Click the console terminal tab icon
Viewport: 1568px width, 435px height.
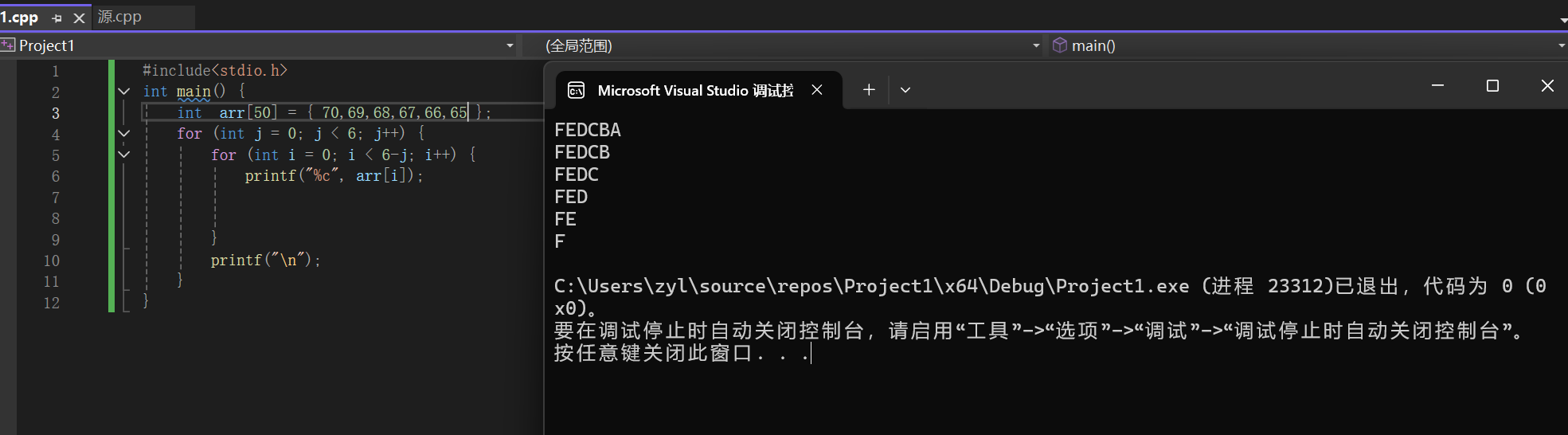pos(576,90)
